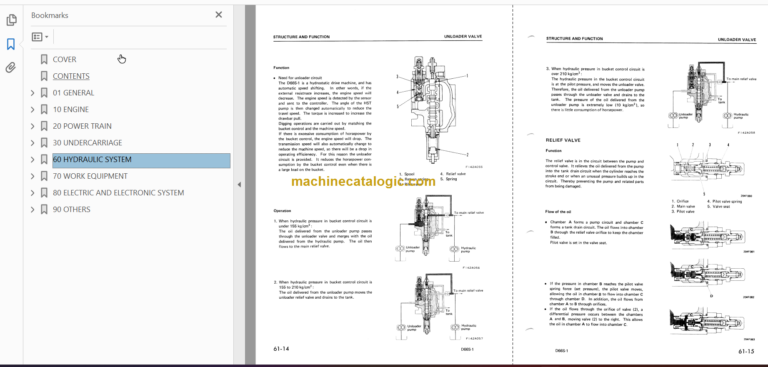Select the 01 GENERAL bookmark
The height and width of the screenshot is (367, 768).
[73, 93]
